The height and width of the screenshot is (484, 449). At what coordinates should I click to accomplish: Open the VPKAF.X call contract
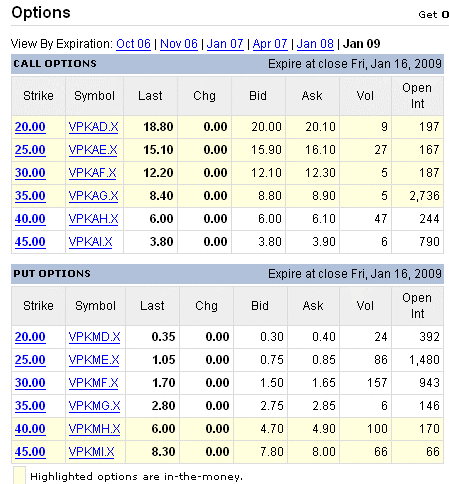[x=92, y=173]
